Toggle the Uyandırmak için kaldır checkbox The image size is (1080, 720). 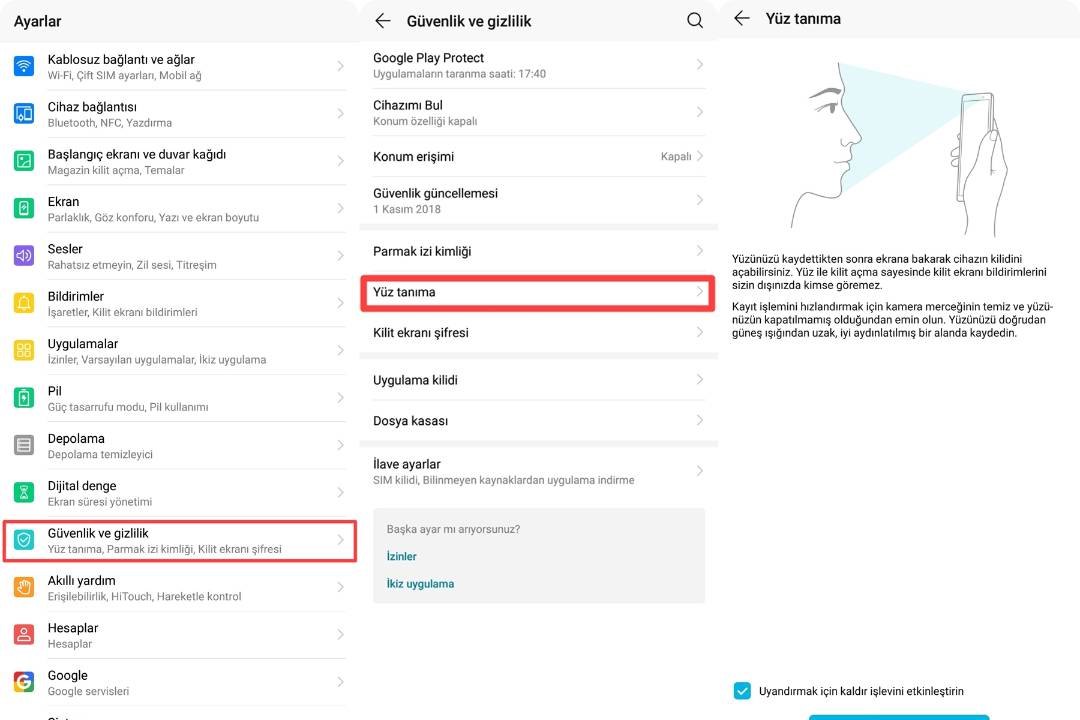742,691
